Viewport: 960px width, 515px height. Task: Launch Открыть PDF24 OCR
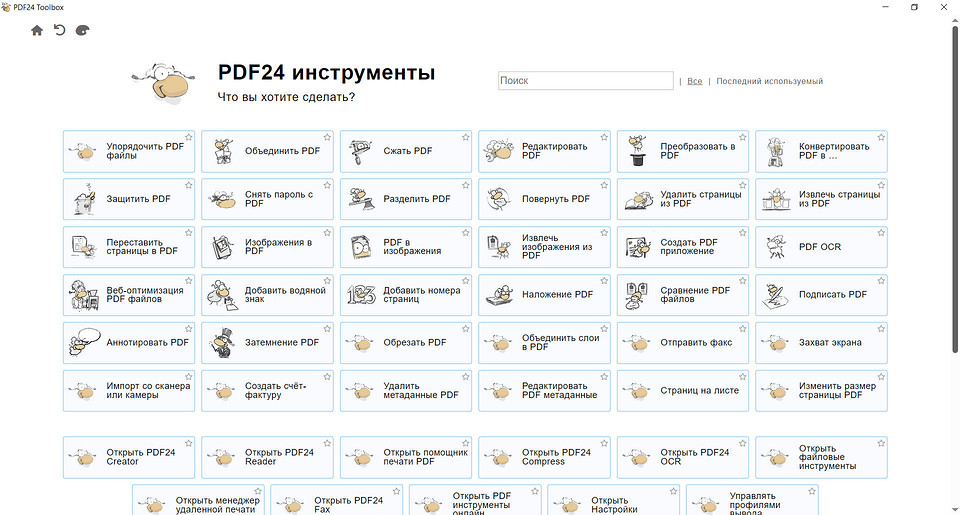coord(683,457)
